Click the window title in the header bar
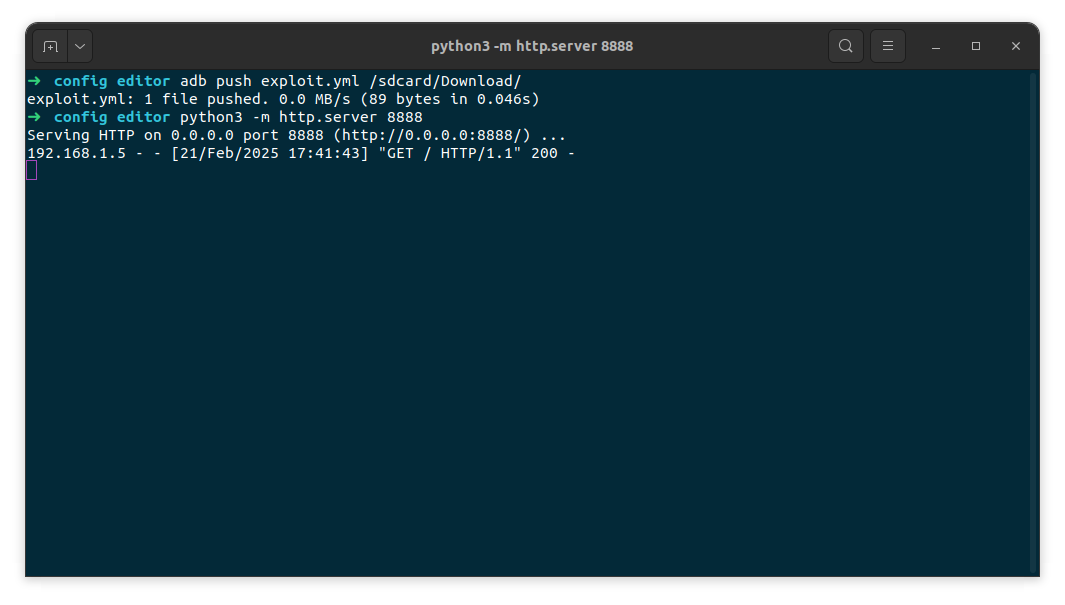The height and width of the screenshot is (605, 1065). 532,46
